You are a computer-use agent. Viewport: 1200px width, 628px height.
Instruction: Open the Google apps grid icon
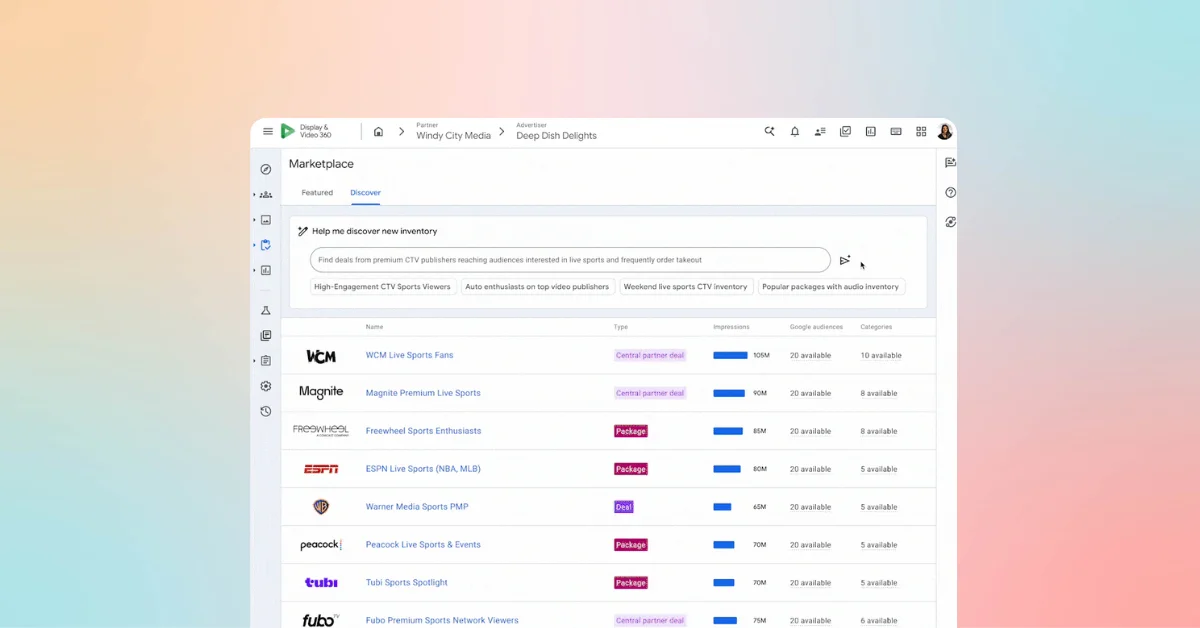click(x=921, y=131)
